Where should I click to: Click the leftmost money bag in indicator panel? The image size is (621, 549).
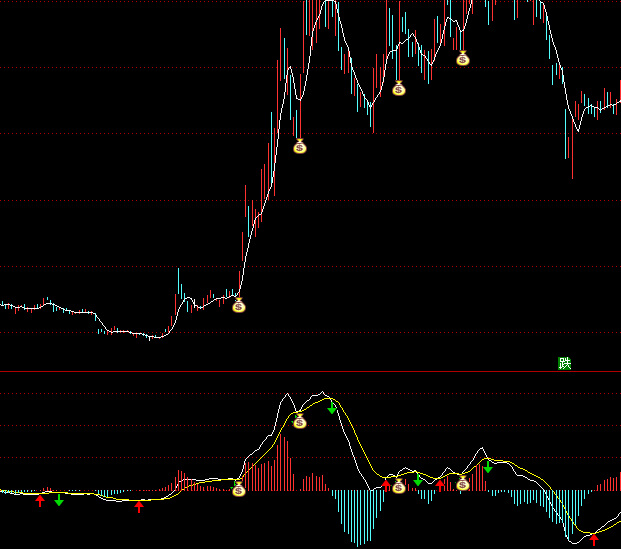tap(238, 489)
